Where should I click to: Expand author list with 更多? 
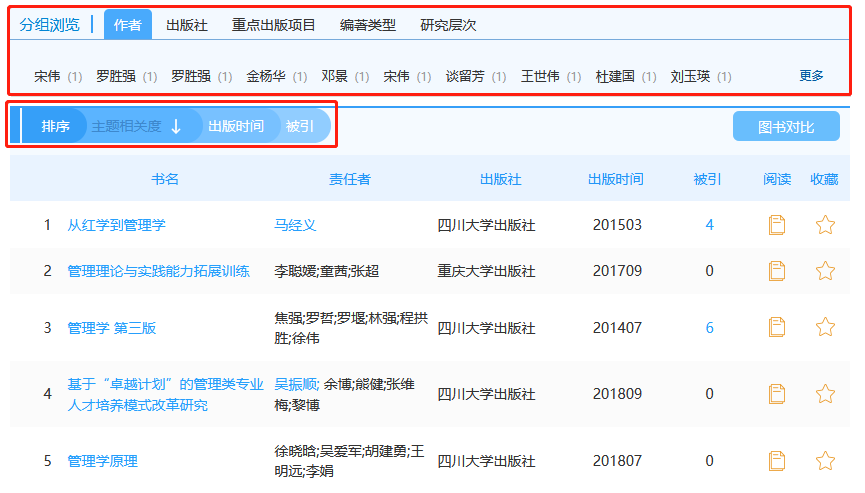(811, 76)
